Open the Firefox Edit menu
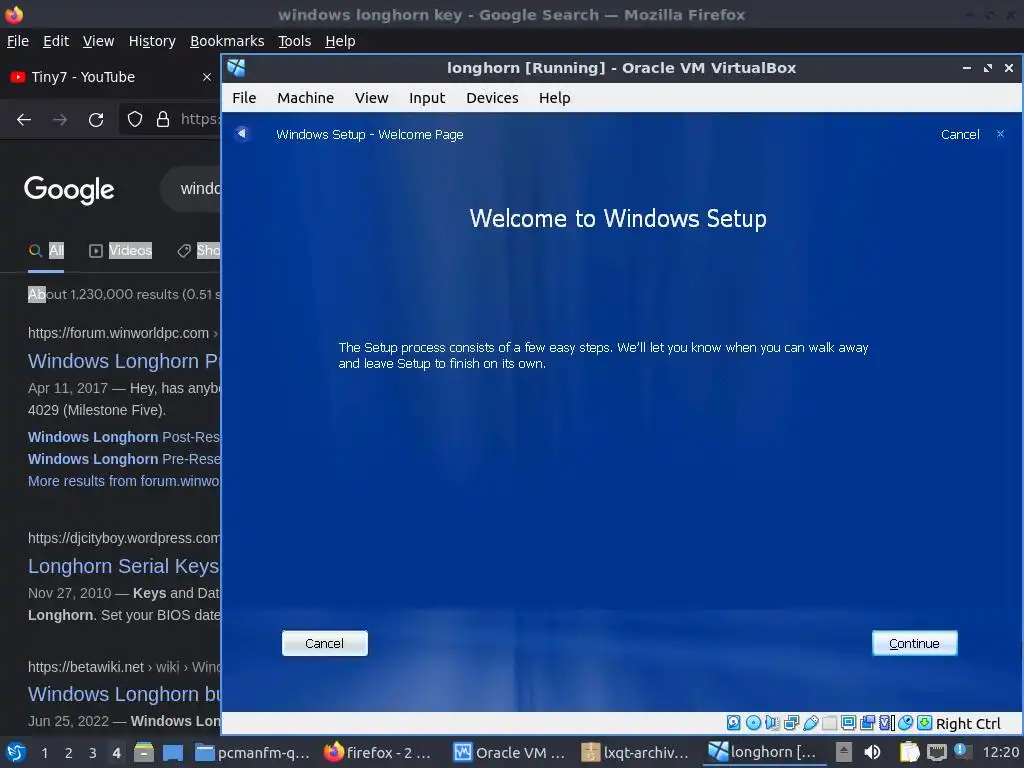1024x768 pixels. 56,41
